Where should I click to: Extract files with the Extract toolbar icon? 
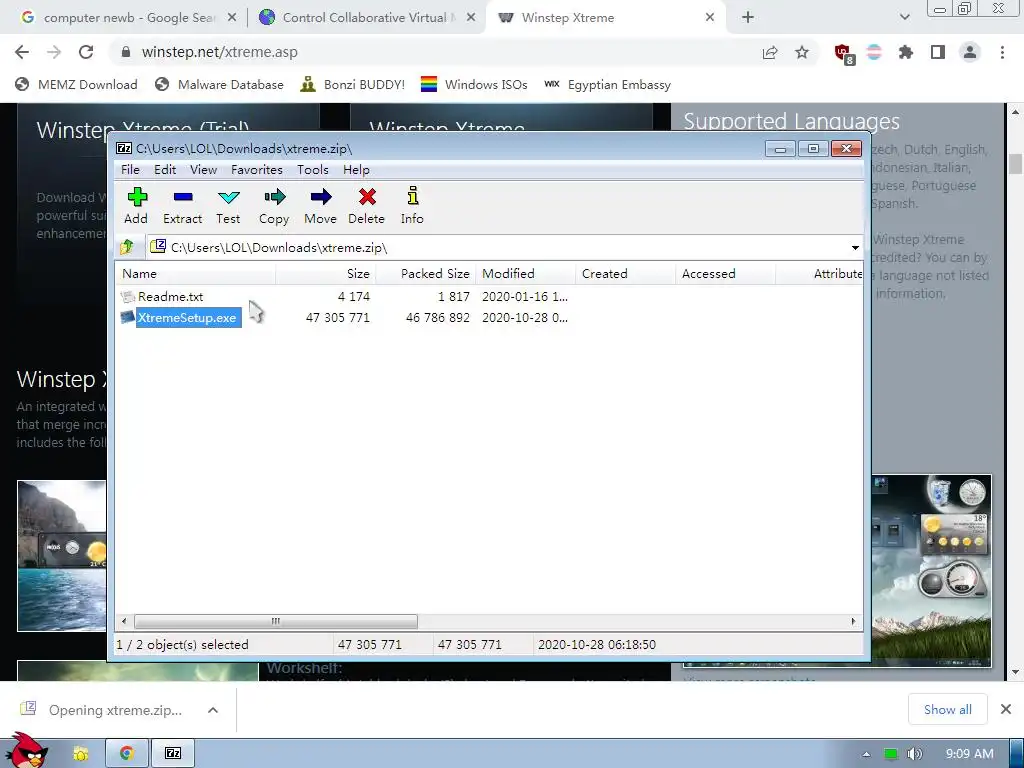pos(182,206)
